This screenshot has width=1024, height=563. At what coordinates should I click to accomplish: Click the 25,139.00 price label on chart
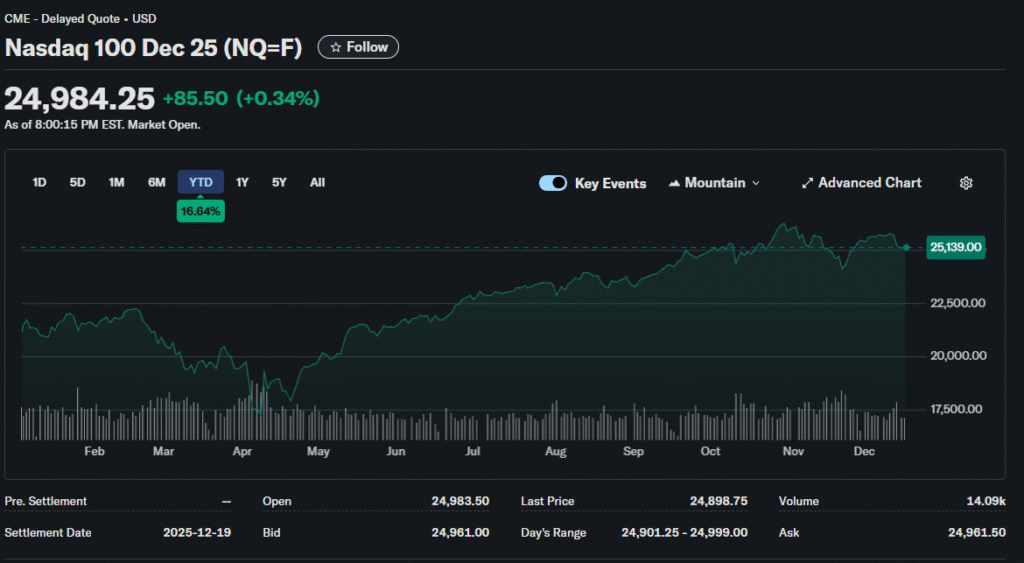tap(956, 247)
